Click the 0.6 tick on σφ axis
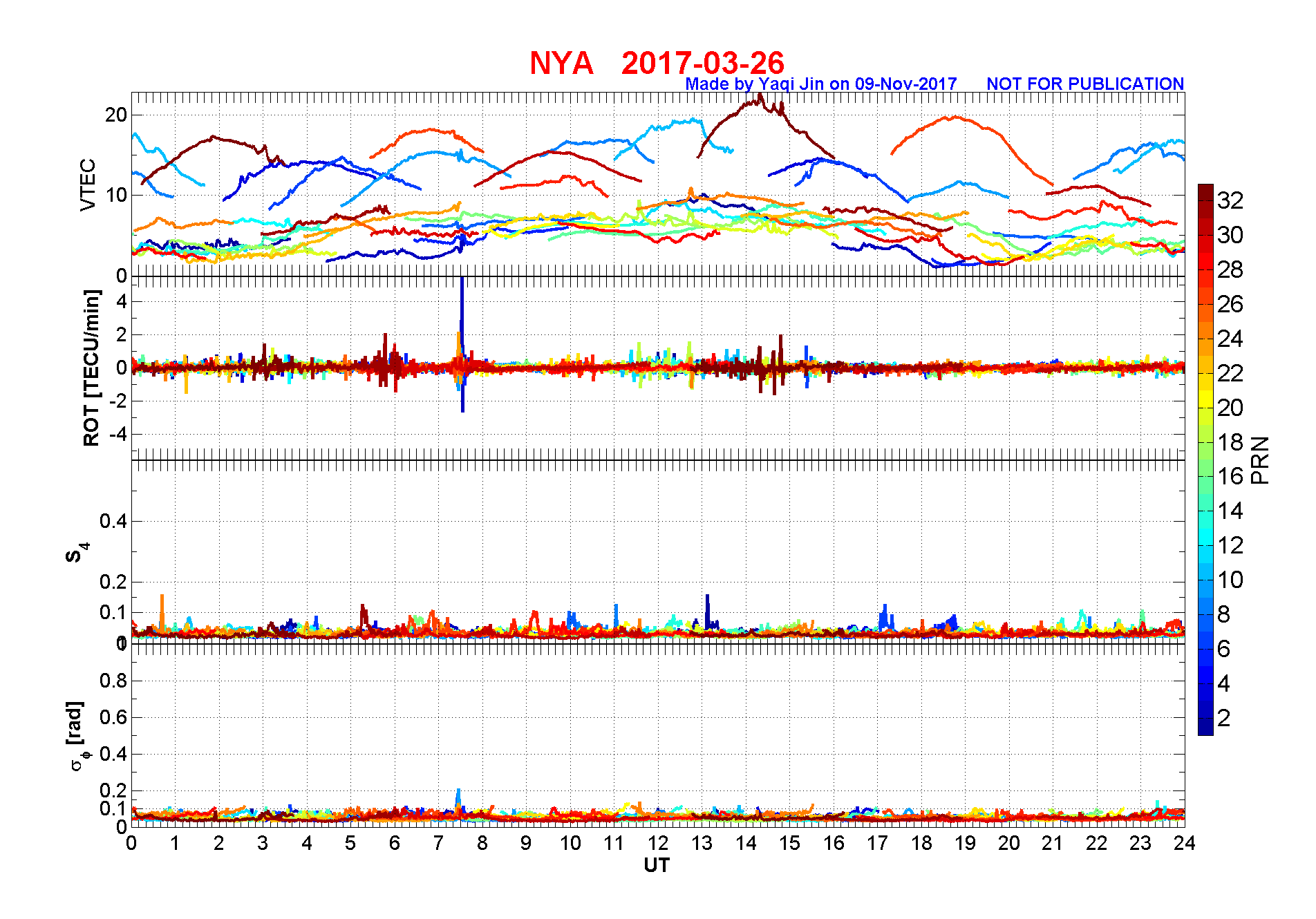This screenshot has height=919, width=1316. pos(113,717)
